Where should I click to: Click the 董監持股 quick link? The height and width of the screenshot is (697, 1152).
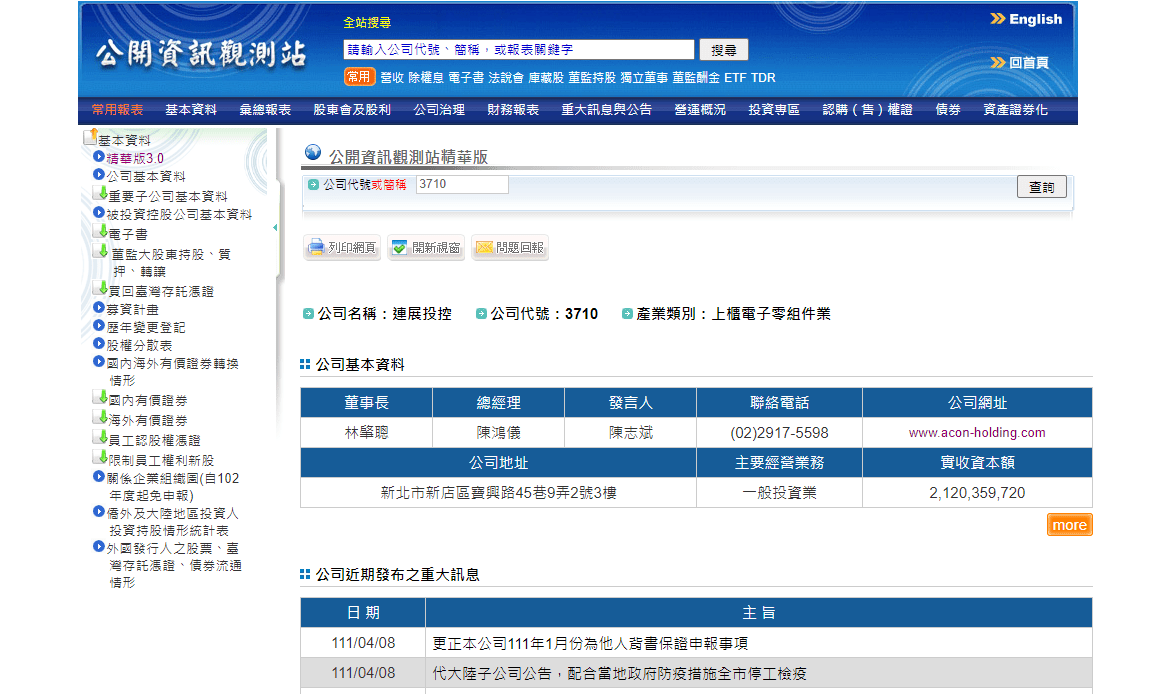tap(592, 78)
